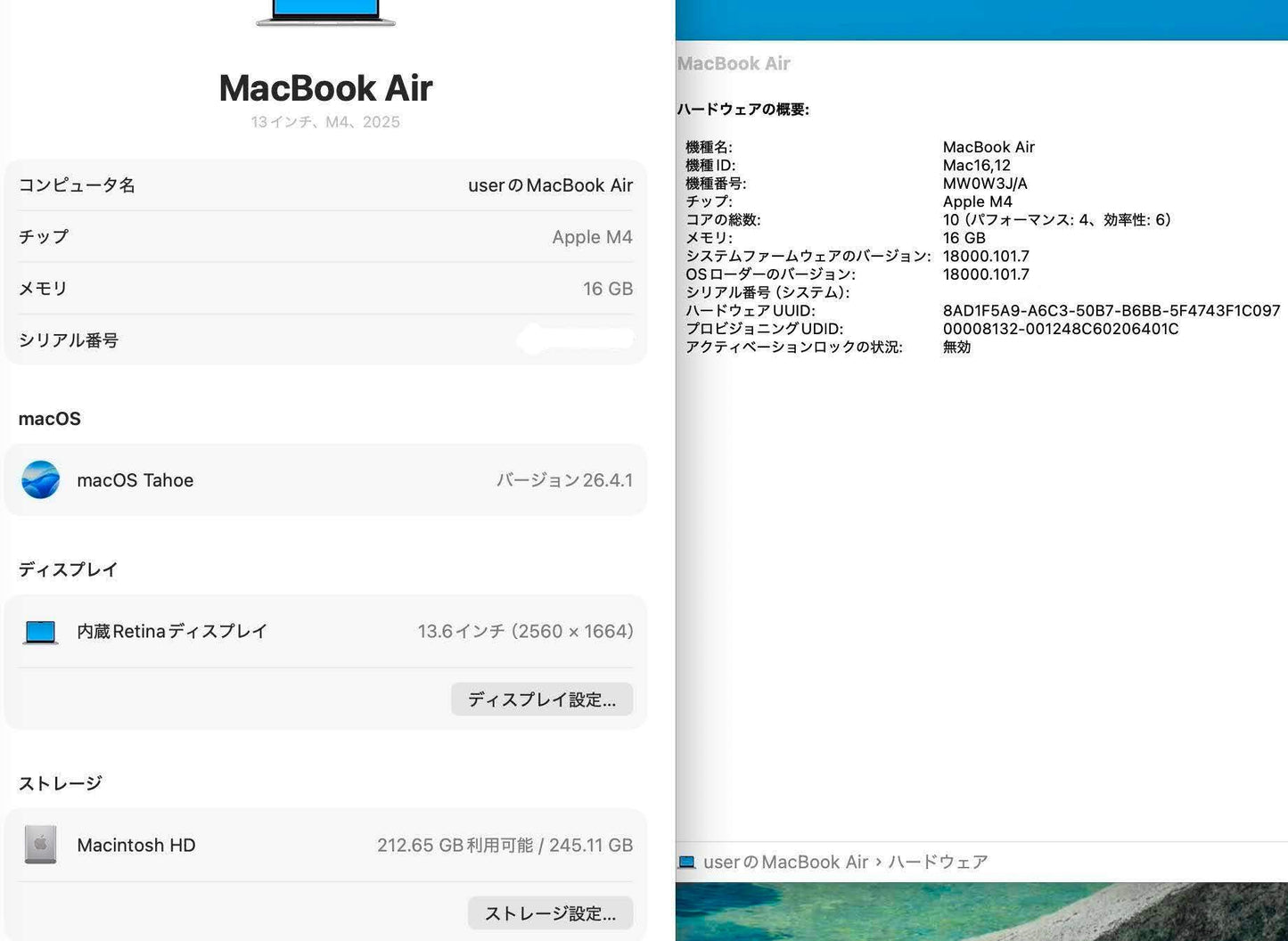
Task: Click the アクティベーションロックの状況 value 無効
Action: [957, 348]
